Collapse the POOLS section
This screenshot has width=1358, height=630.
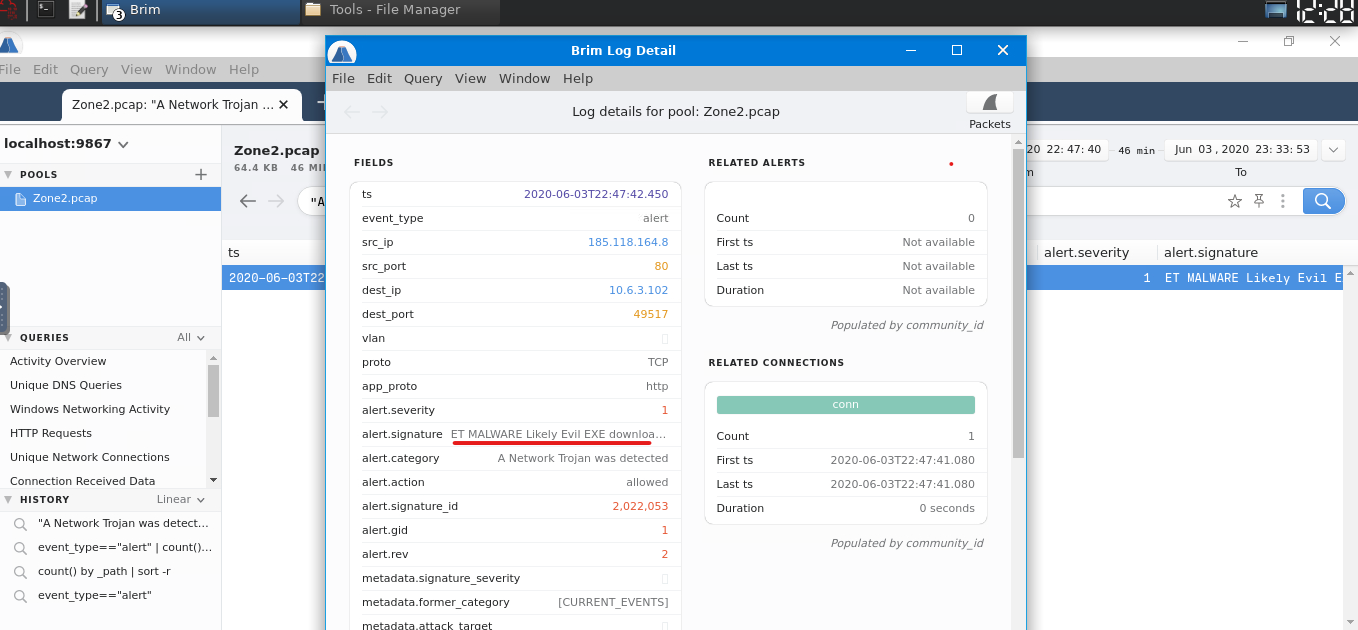pyautogui.click(x=9, y=174)
